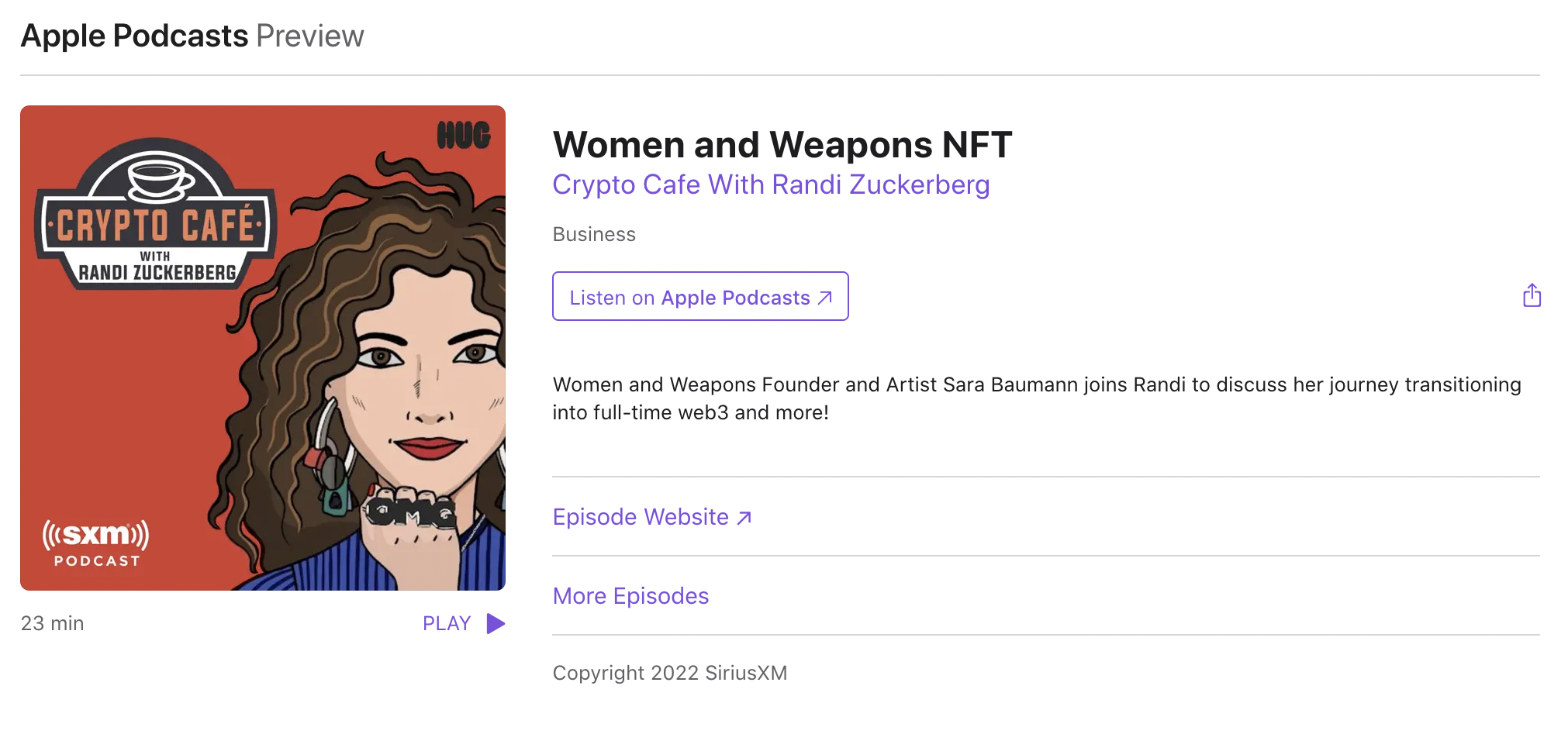Click the purple play triangle icon
Screen dimensions: 1568x741
(x=496, y=623)
